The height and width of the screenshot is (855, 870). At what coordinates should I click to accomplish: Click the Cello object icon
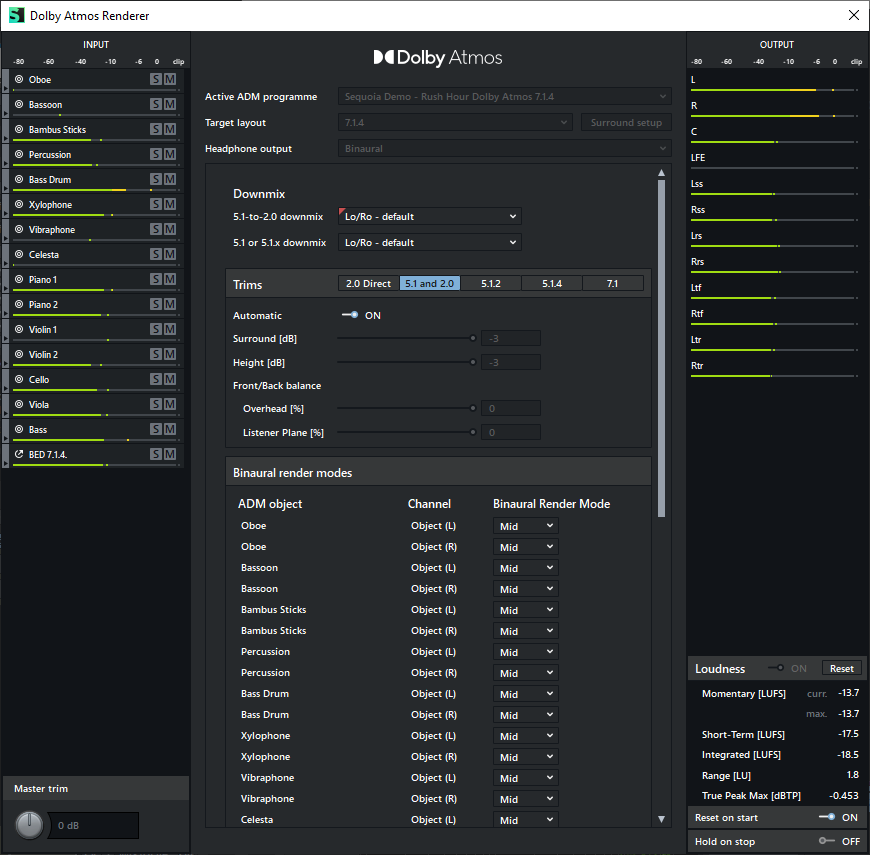pyautogui.click(x=19, y=380)
